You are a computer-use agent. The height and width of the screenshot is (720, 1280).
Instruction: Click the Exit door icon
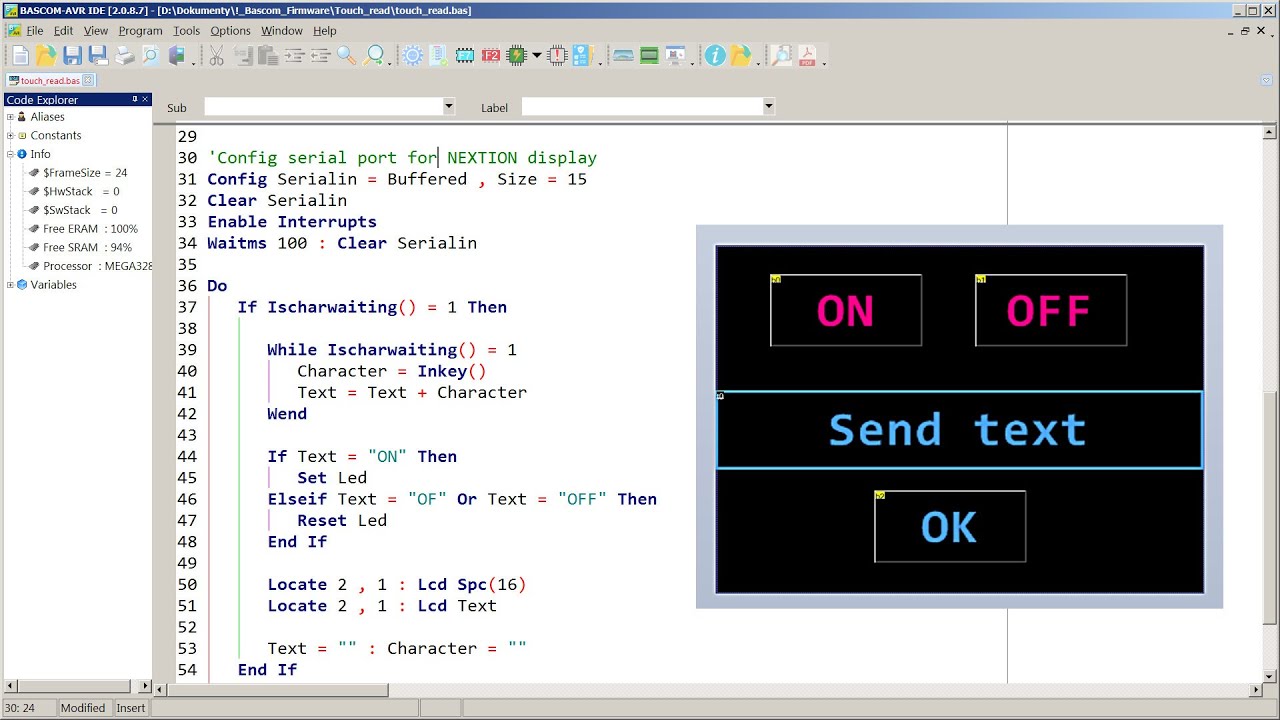click(x=176, y=56)
